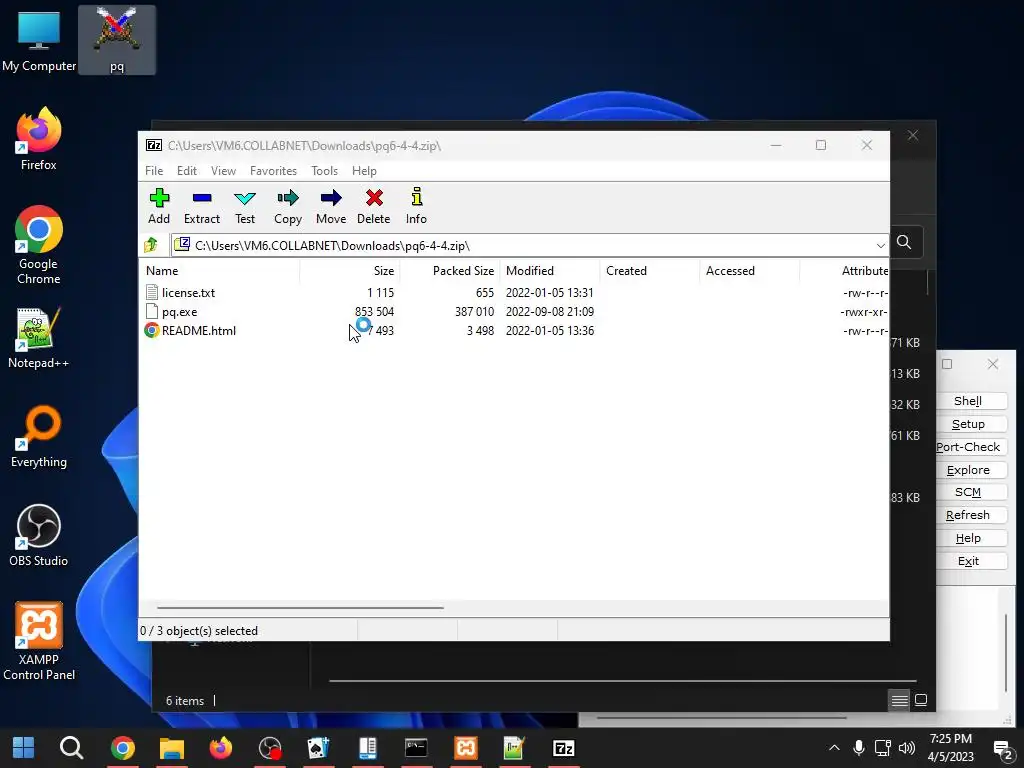Run the Test archive tool
The image size is (1024, 768).
(245, 198)
